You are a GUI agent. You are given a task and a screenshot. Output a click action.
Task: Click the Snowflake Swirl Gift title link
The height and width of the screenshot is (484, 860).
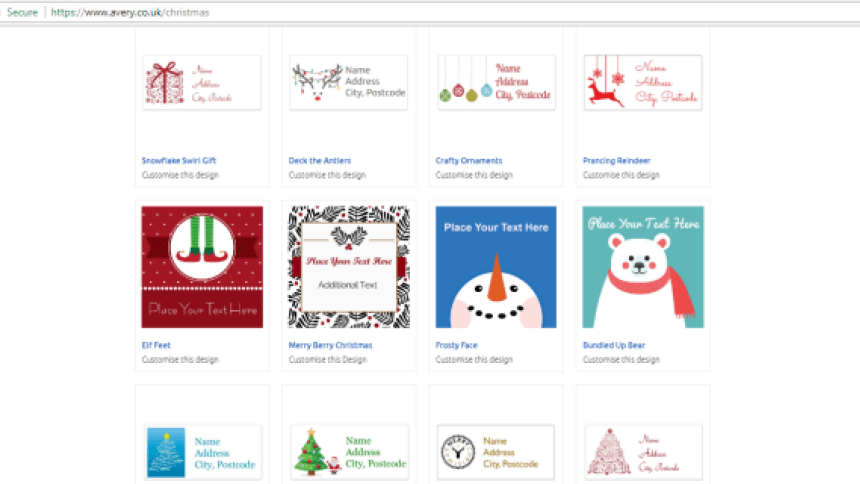coord(179,161)
